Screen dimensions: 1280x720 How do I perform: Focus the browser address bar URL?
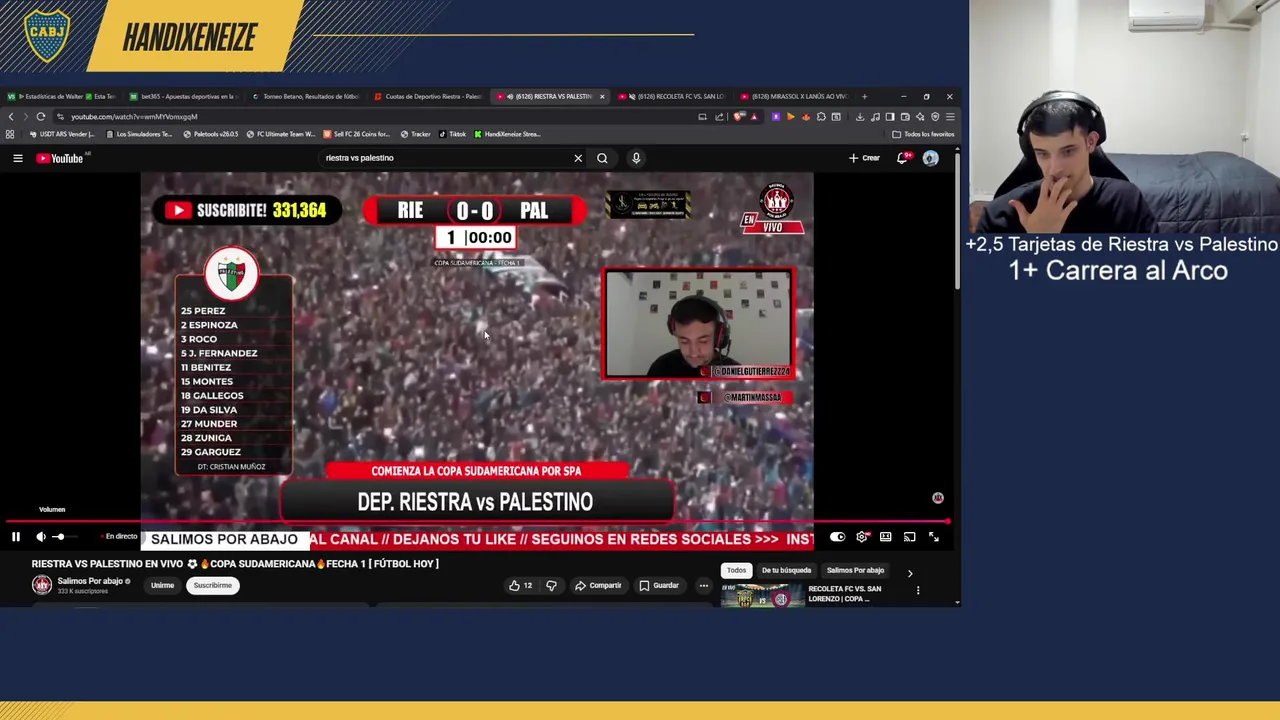point(133,116)
